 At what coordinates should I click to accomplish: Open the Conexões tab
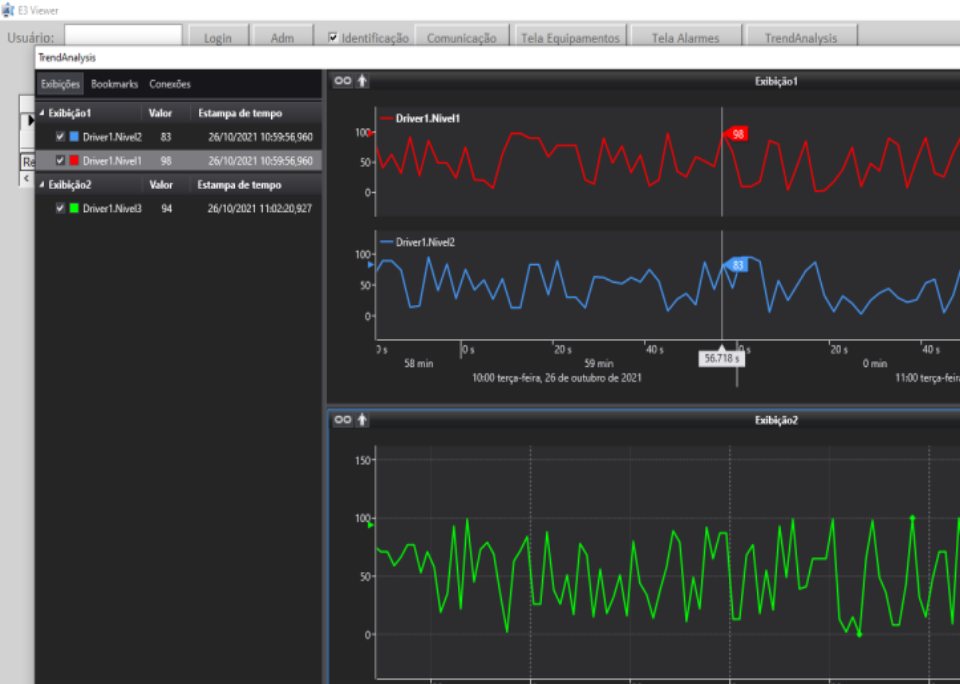(170, 85)
